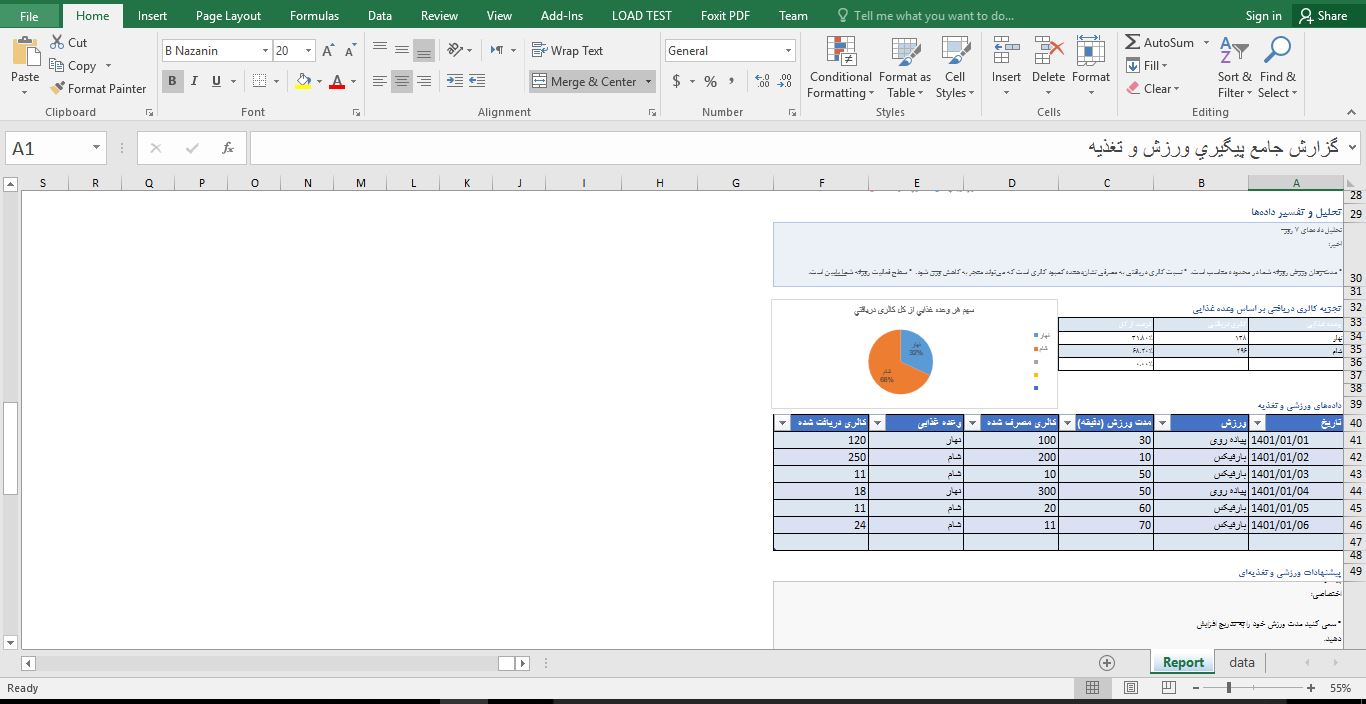Click the Share button
1366x704 pixels.
1322,16
